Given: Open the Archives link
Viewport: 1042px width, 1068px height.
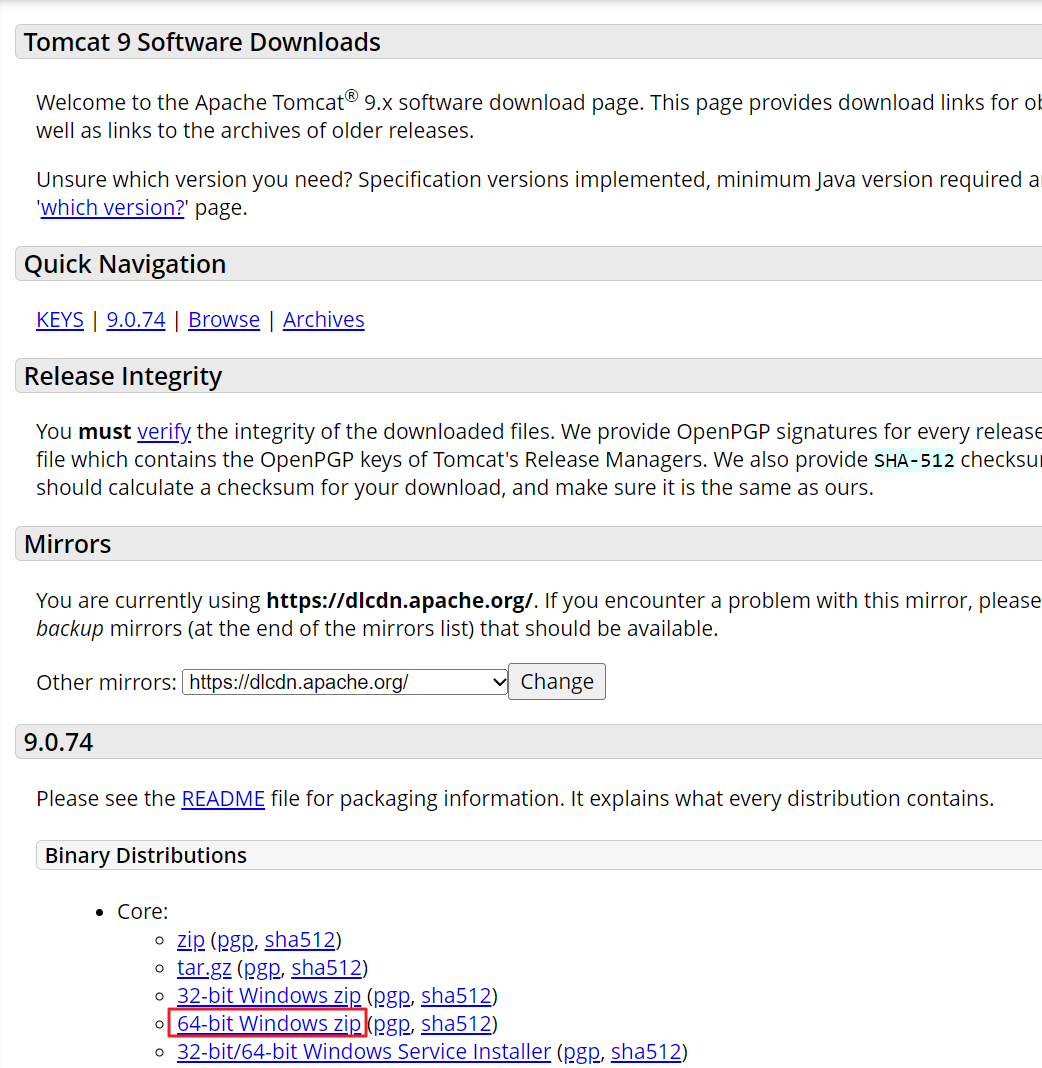Looking at the screenshot, I should [323, 319].
